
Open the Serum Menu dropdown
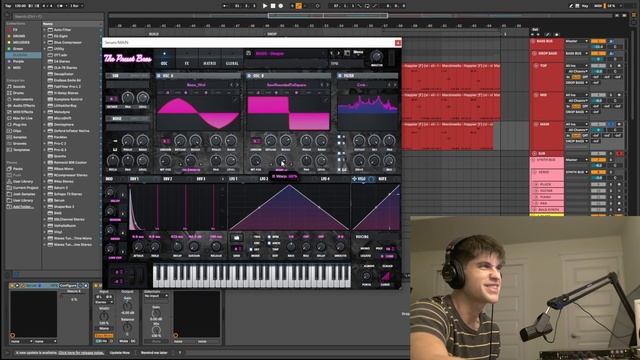pyautogui.click(x=358, y=52)
